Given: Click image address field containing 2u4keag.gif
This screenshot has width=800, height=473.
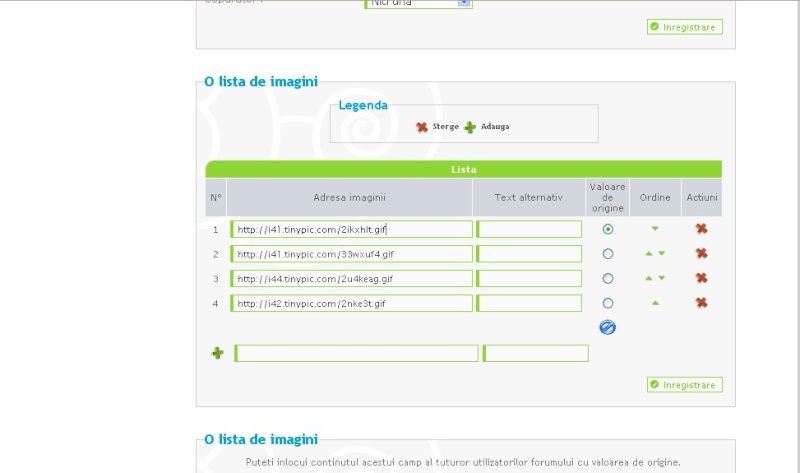Looking at the screenshot, I should [x=352, y=279].
